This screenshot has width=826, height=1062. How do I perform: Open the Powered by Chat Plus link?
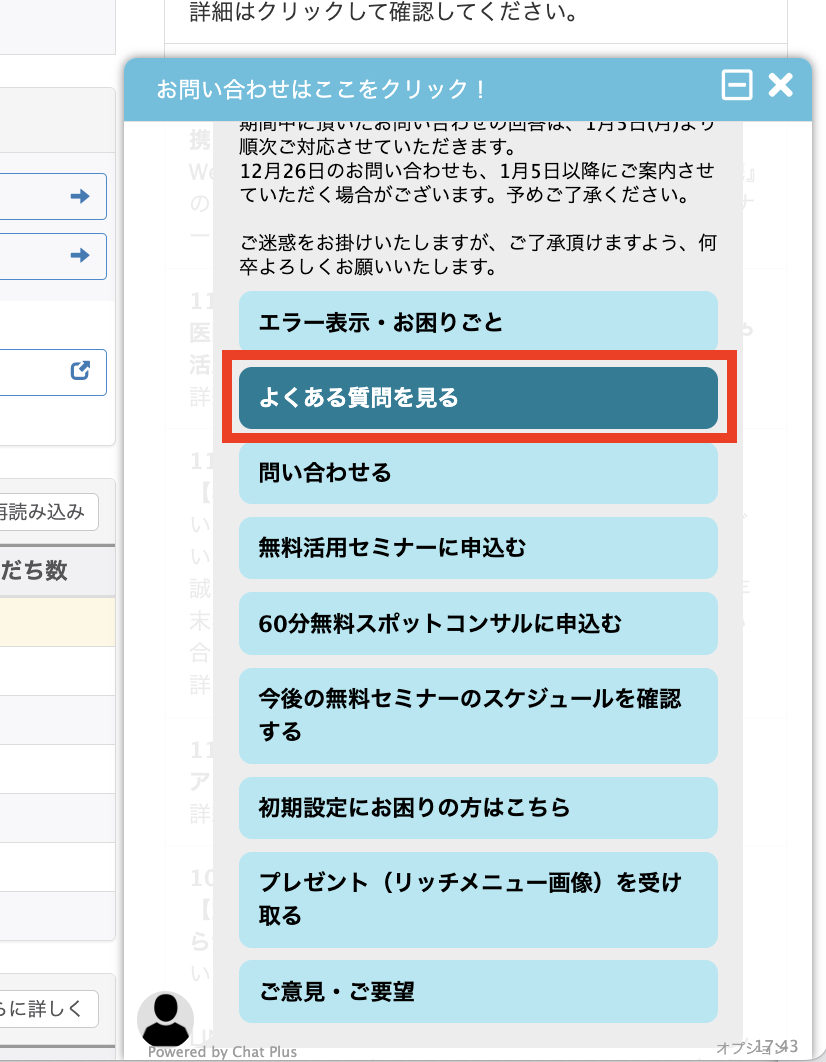[x=222, y=1052]
